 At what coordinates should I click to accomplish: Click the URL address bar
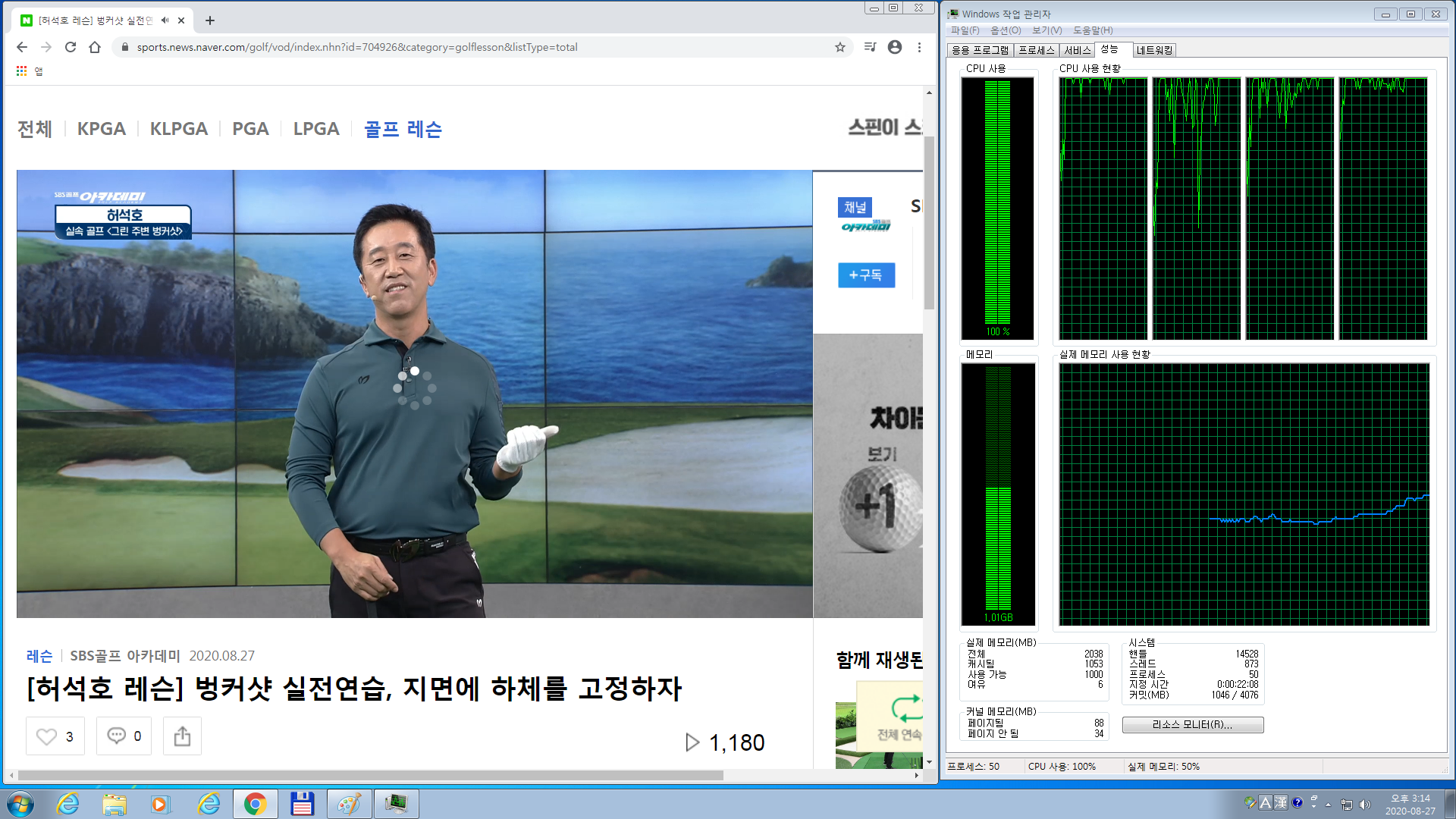tap(482, 47)
